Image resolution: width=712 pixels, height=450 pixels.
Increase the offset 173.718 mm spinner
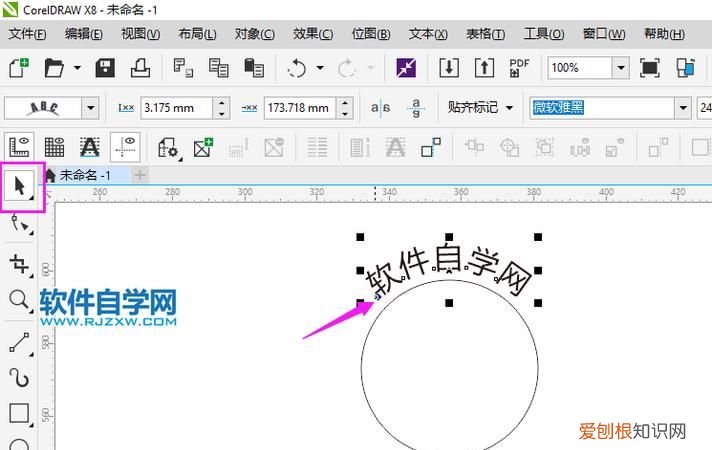coord(345,103)
